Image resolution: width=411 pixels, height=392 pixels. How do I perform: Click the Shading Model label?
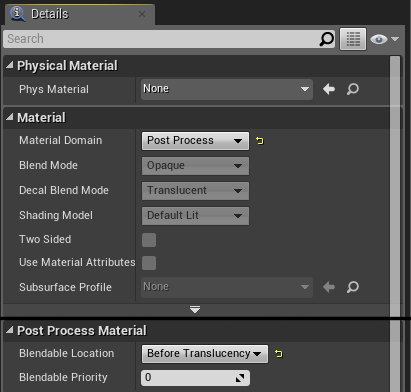coord(56,215)
